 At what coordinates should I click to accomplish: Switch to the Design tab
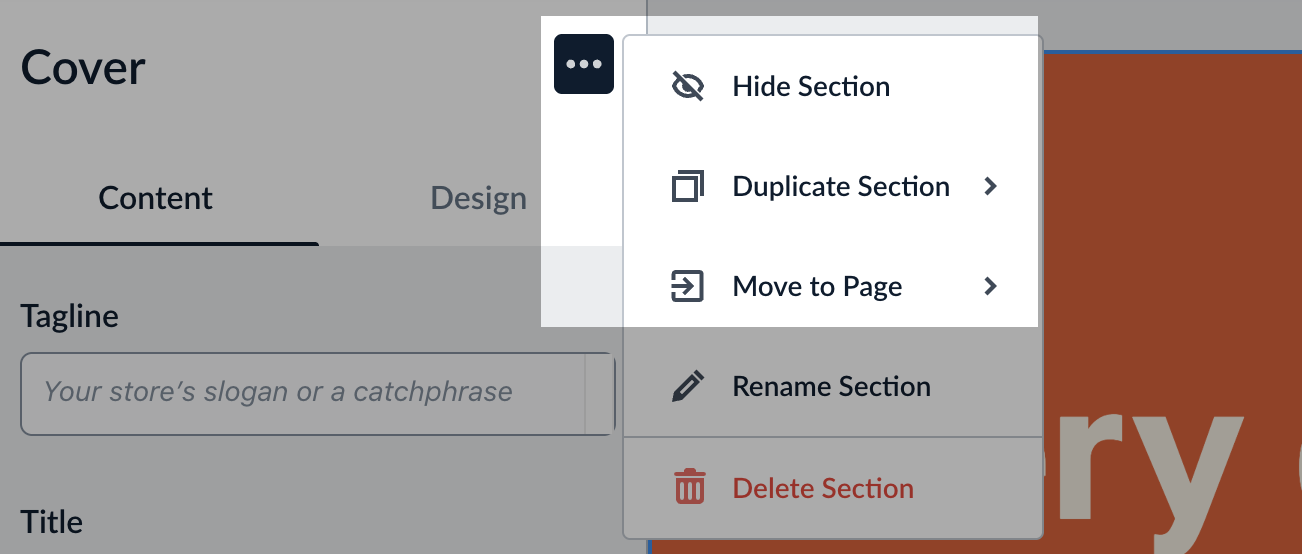[x=478, y=198]
